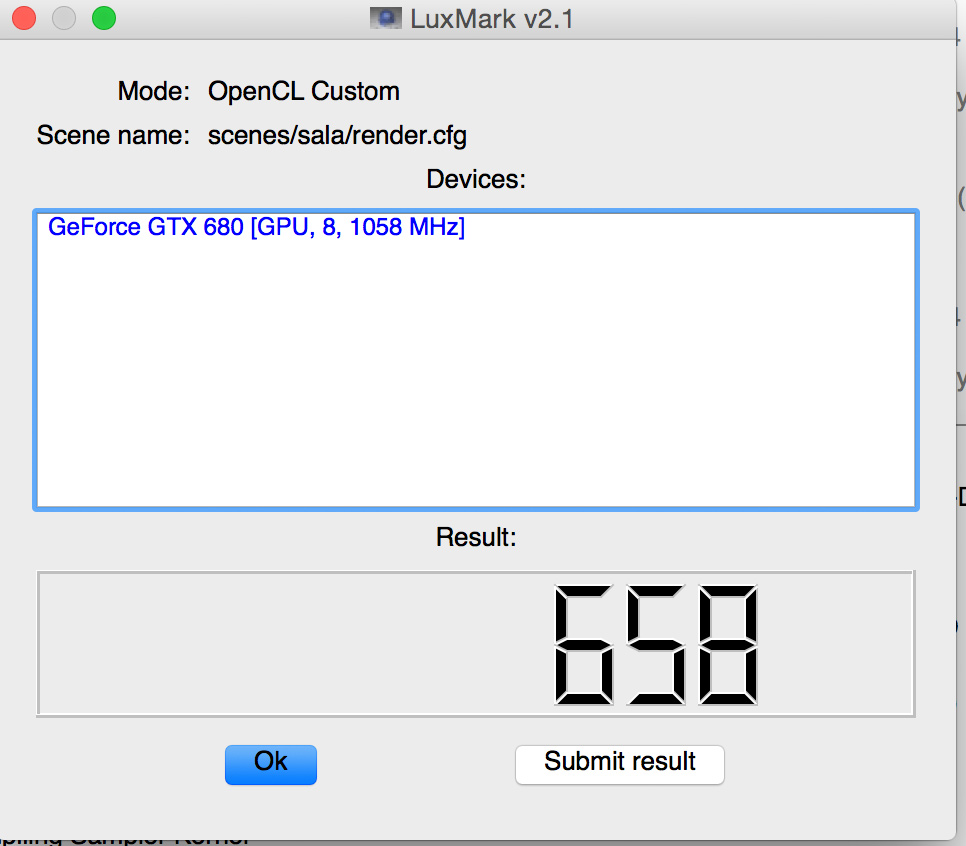The height and width of the screenshot is (846, 966).
Task: Click the Ok button
Action: [270, 764]
